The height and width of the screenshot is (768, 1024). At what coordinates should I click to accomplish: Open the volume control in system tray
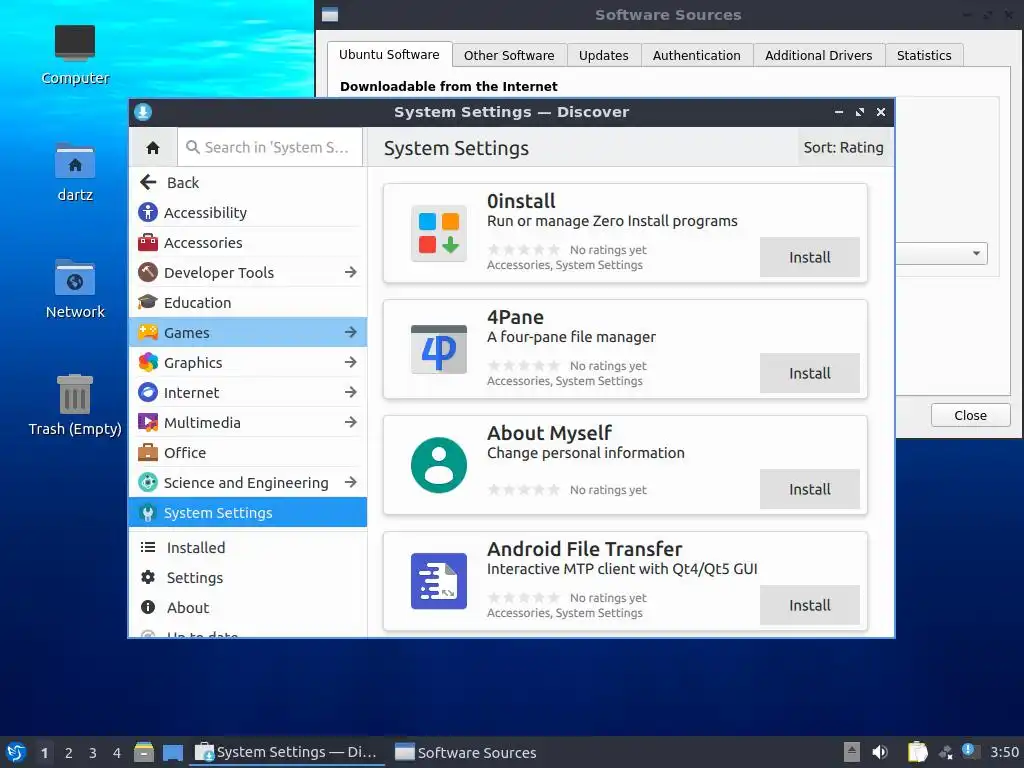[x=880, y=752]
